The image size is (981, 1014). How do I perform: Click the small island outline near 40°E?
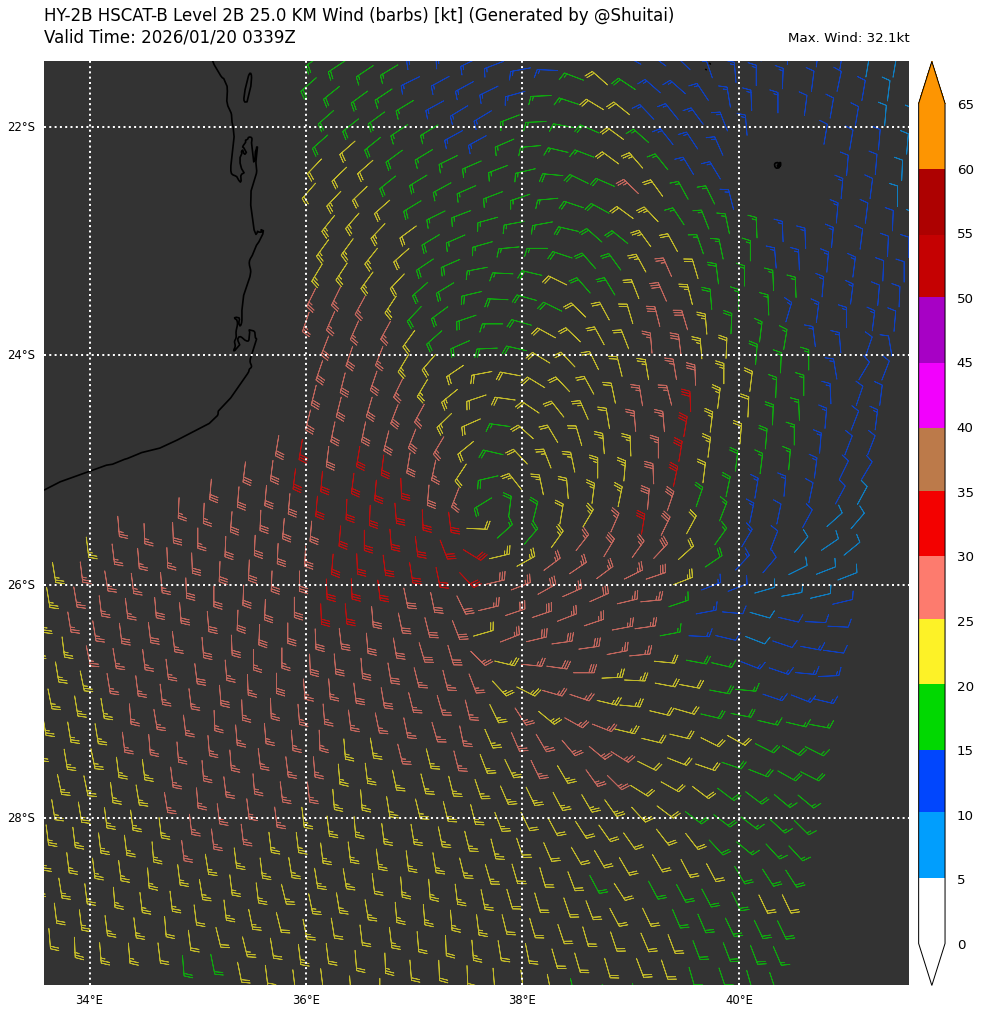click(x=777, y=165)
